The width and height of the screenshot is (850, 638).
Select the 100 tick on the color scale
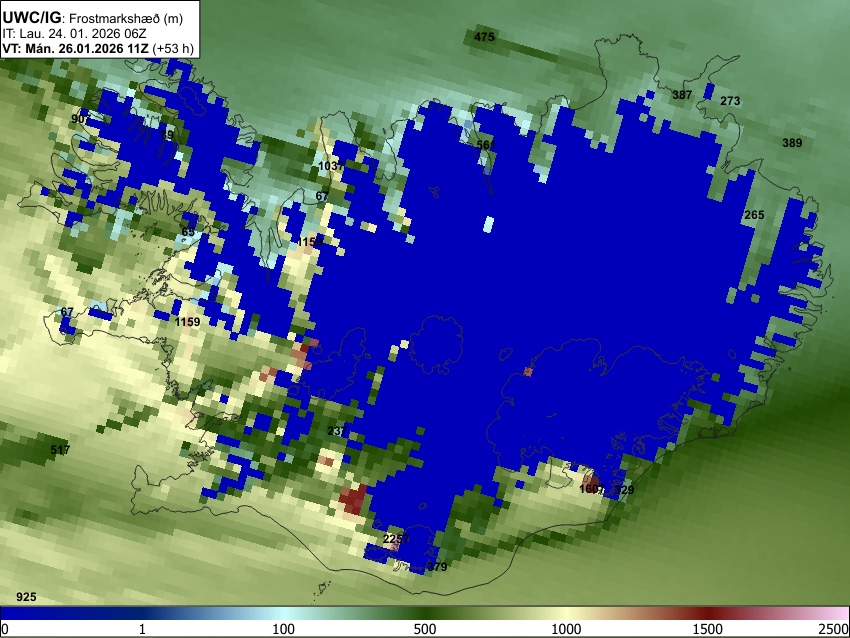284,629
